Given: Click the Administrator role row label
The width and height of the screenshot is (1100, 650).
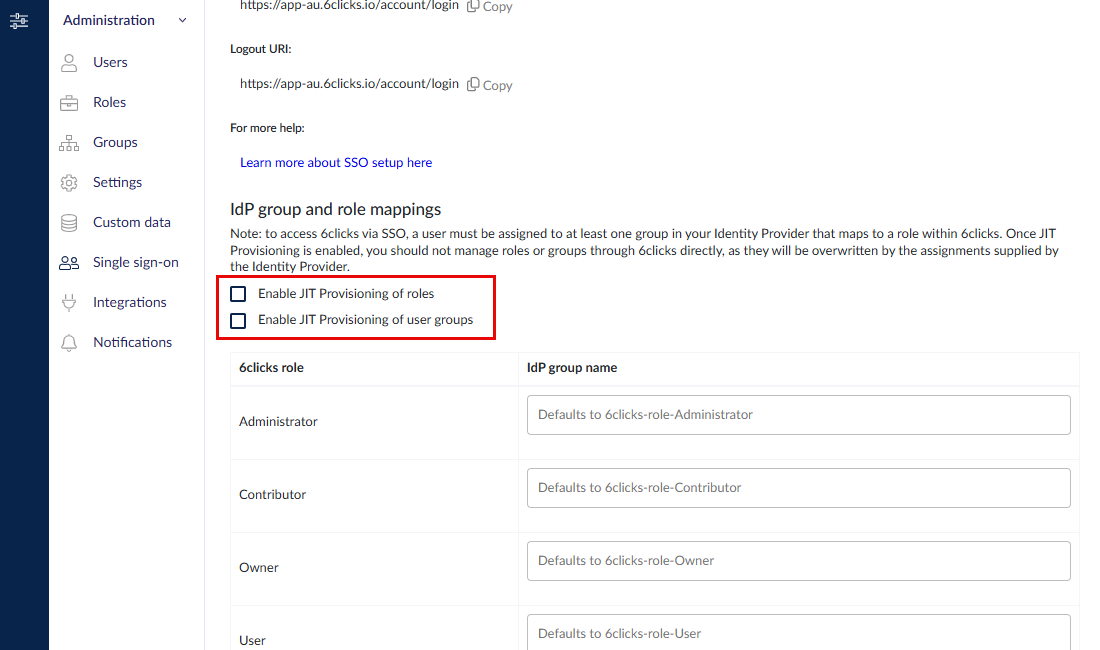Looking at the screenshot, I should click(278, 421).
